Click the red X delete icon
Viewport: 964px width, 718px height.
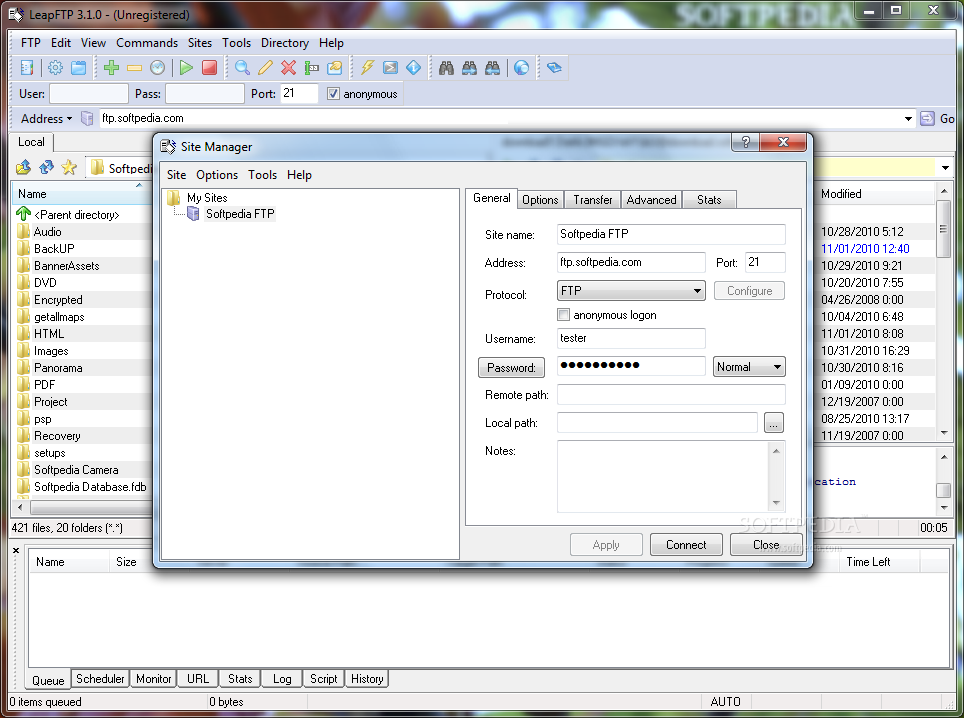point(288,68)
